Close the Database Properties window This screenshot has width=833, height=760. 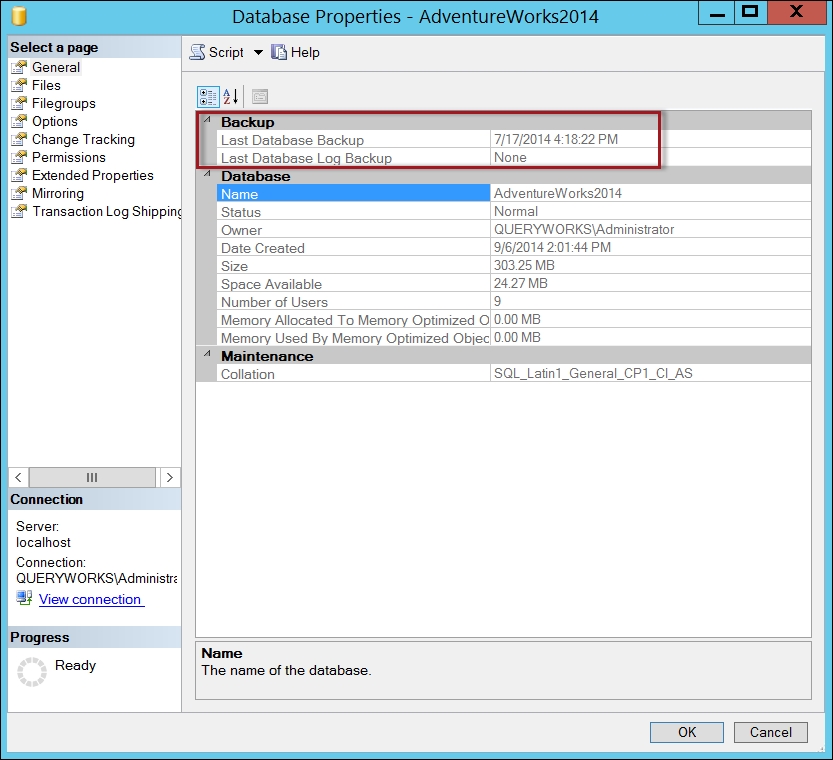pos(796,13)
